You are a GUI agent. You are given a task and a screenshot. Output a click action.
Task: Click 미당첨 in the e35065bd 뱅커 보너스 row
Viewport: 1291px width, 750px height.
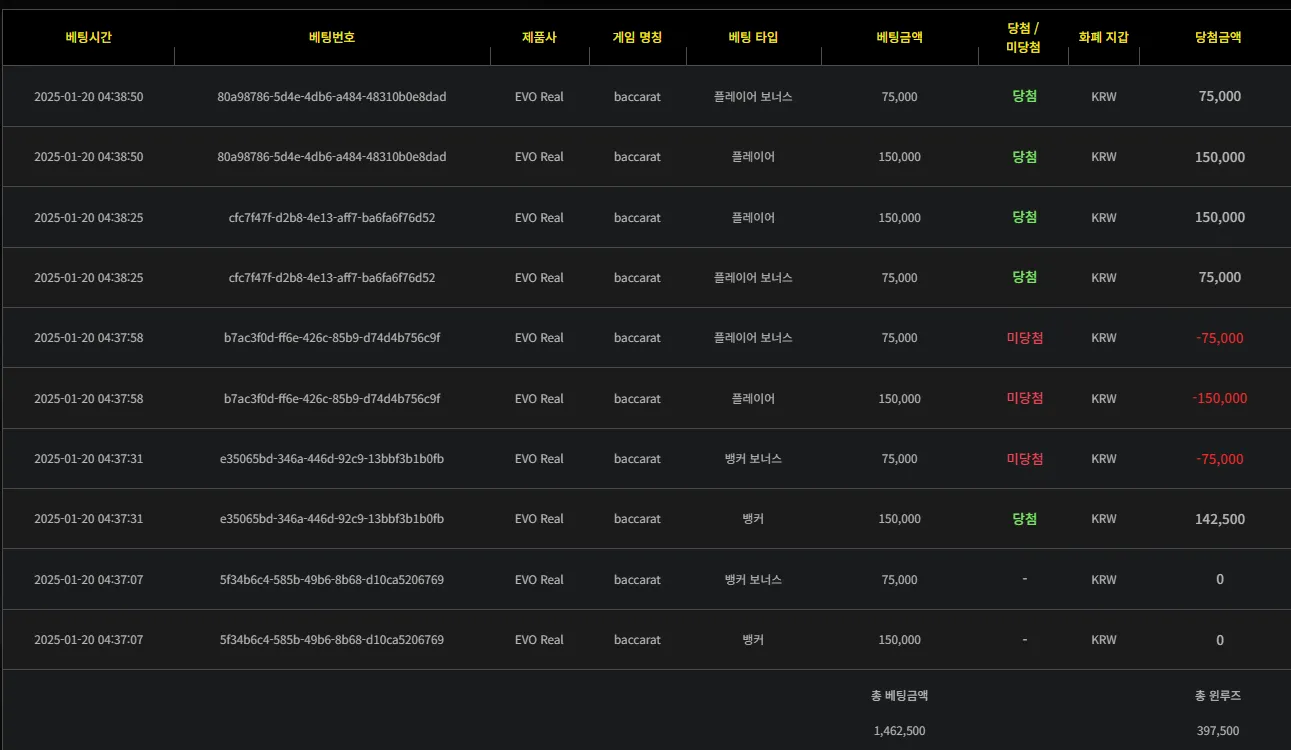coord(1024,459)
